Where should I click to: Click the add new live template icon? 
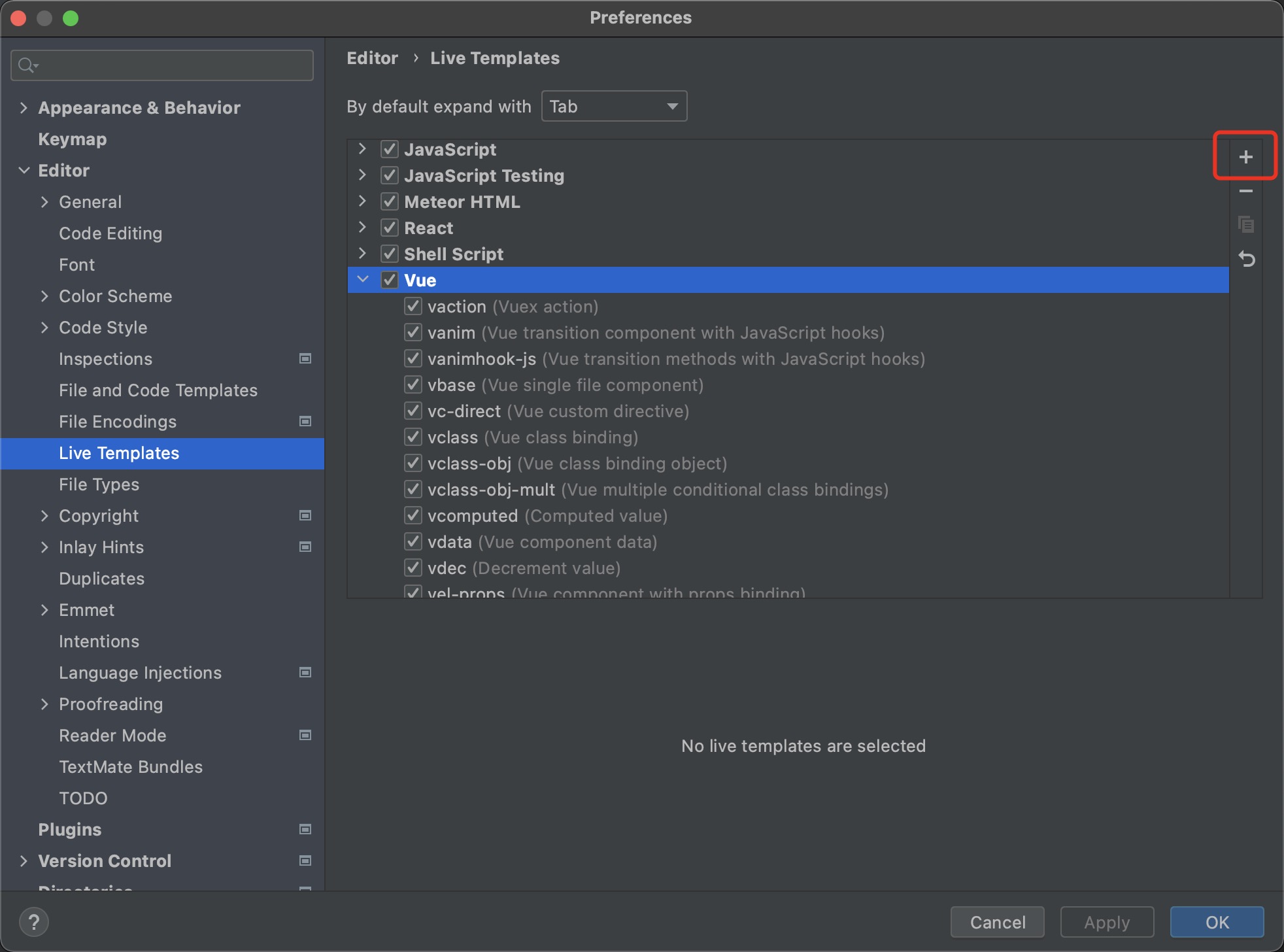pyautogui.click(x=1246, y=157)
